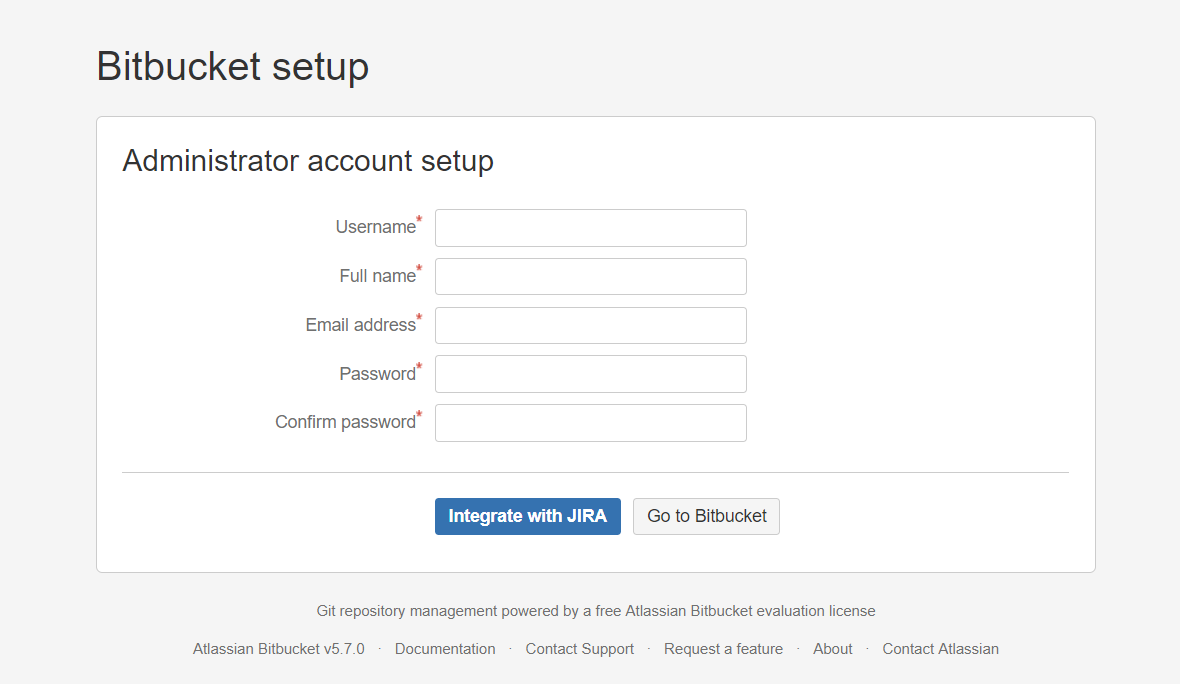Visit the Contact Atlassian link
Screen dimensions: 1180x684
(940, 649)
